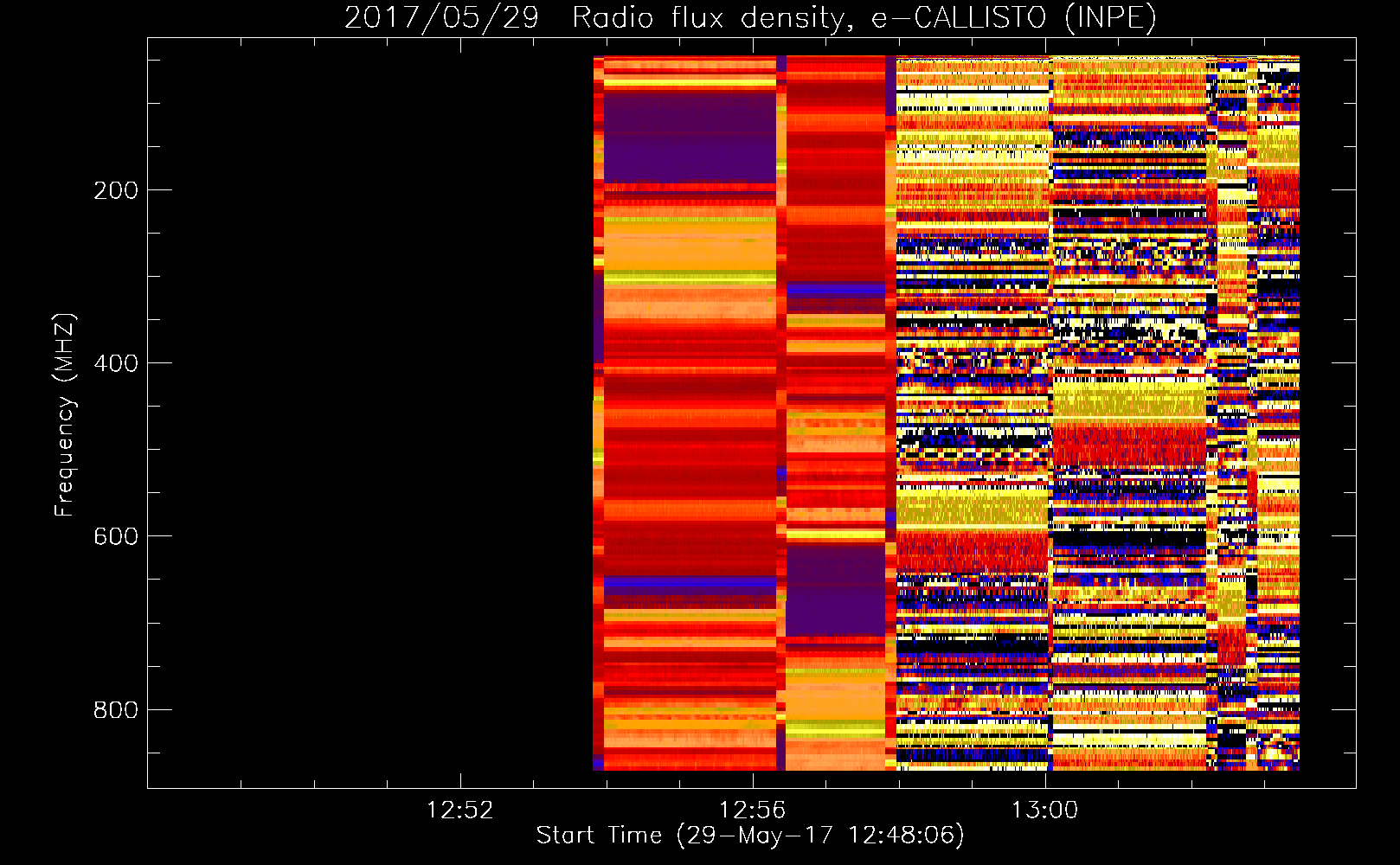This screenshot has height=865, width=1400.
Task: Click the '400' frequency tick label
Action: [x=116, y=363]
